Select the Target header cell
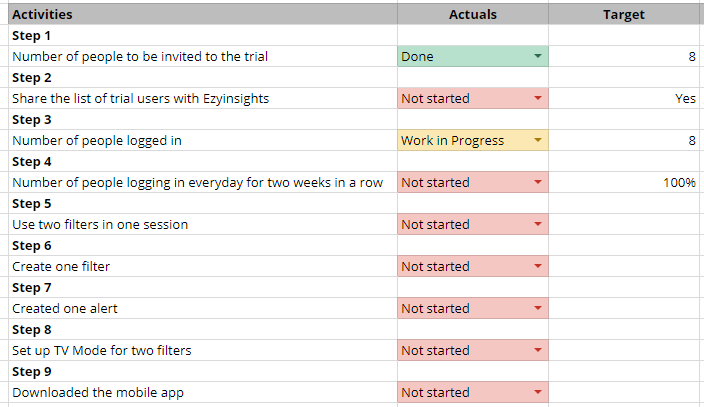 click(624, 14)
